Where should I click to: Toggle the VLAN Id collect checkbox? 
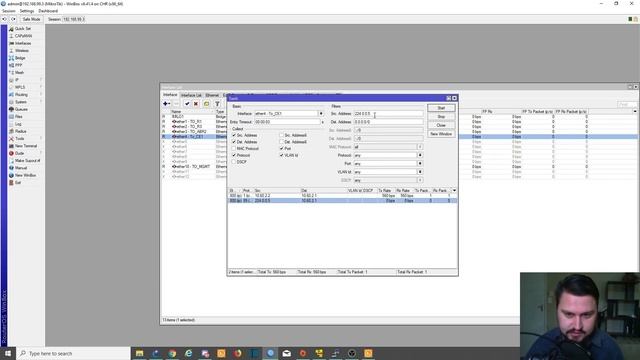pyautogui.click(x=281, y=155)
